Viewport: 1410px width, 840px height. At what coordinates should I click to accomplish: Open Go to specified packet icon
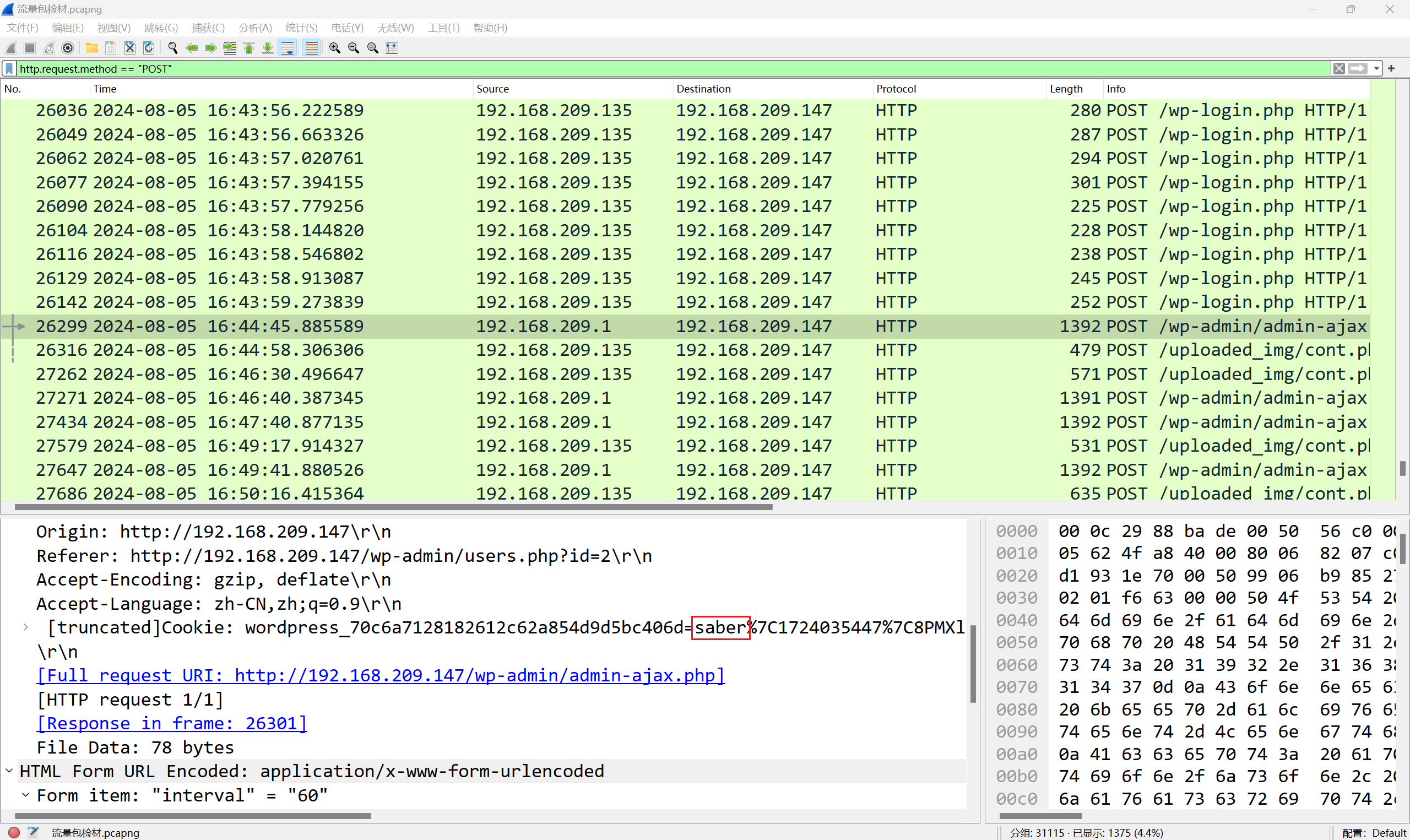(x=230, y=48)
